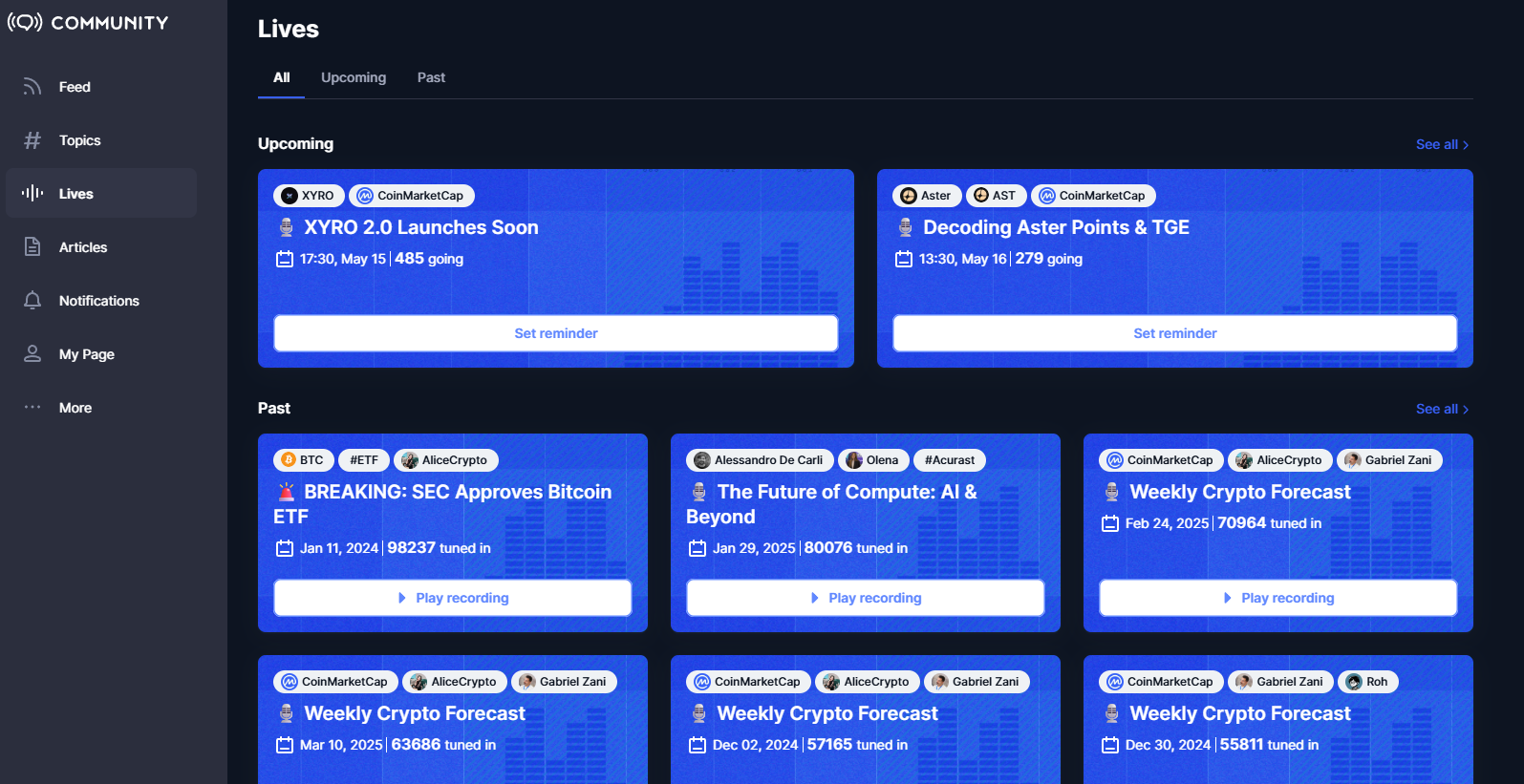Click the Topics hashtag icon
Image resolution: width=1524 pixels, height=784 pixels.
pyautogui.click(x=32, y=140)
